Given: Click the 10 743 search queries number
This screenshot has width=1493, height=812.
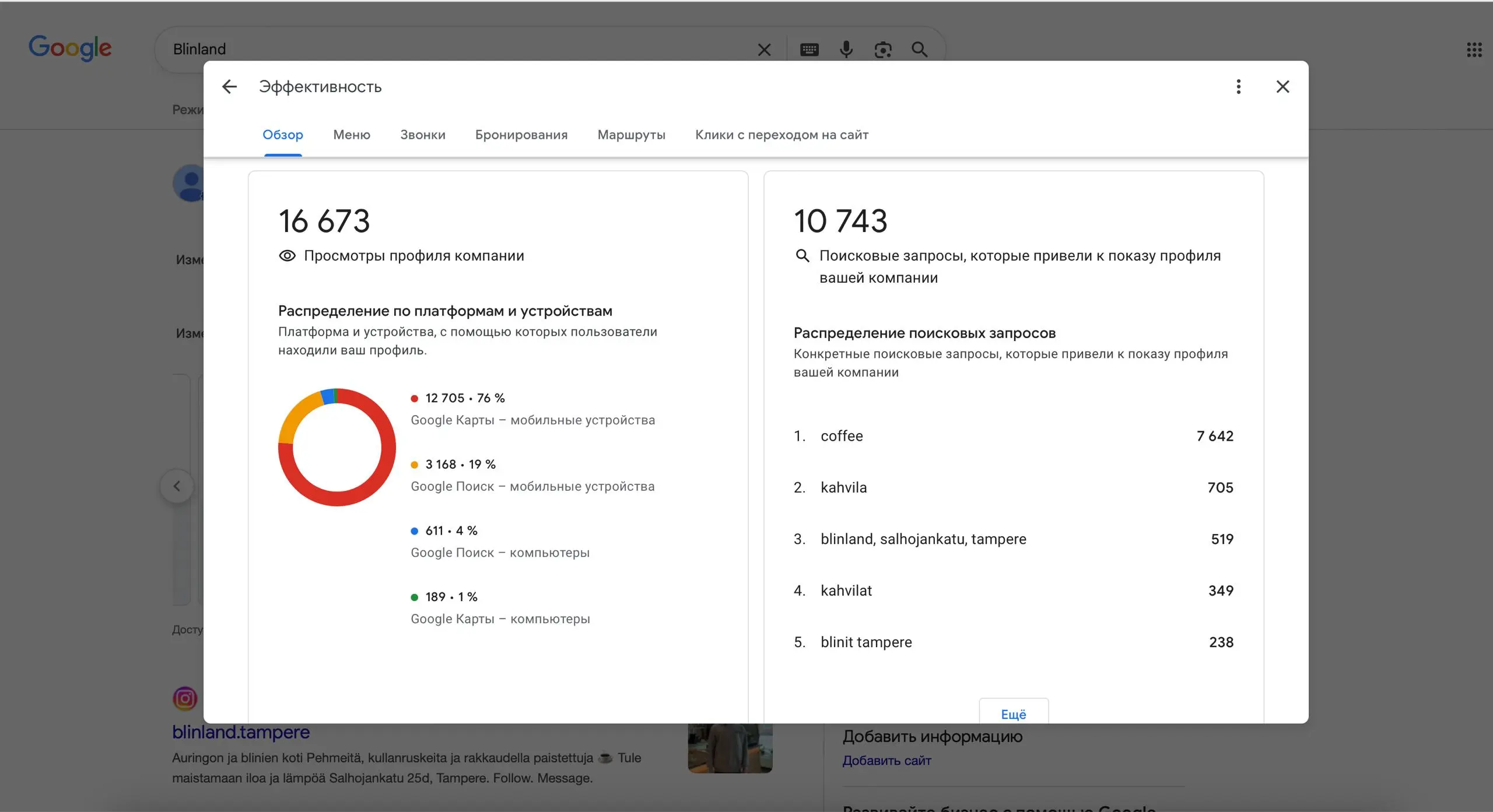Looking at the screenshot, I should (840, 222).
